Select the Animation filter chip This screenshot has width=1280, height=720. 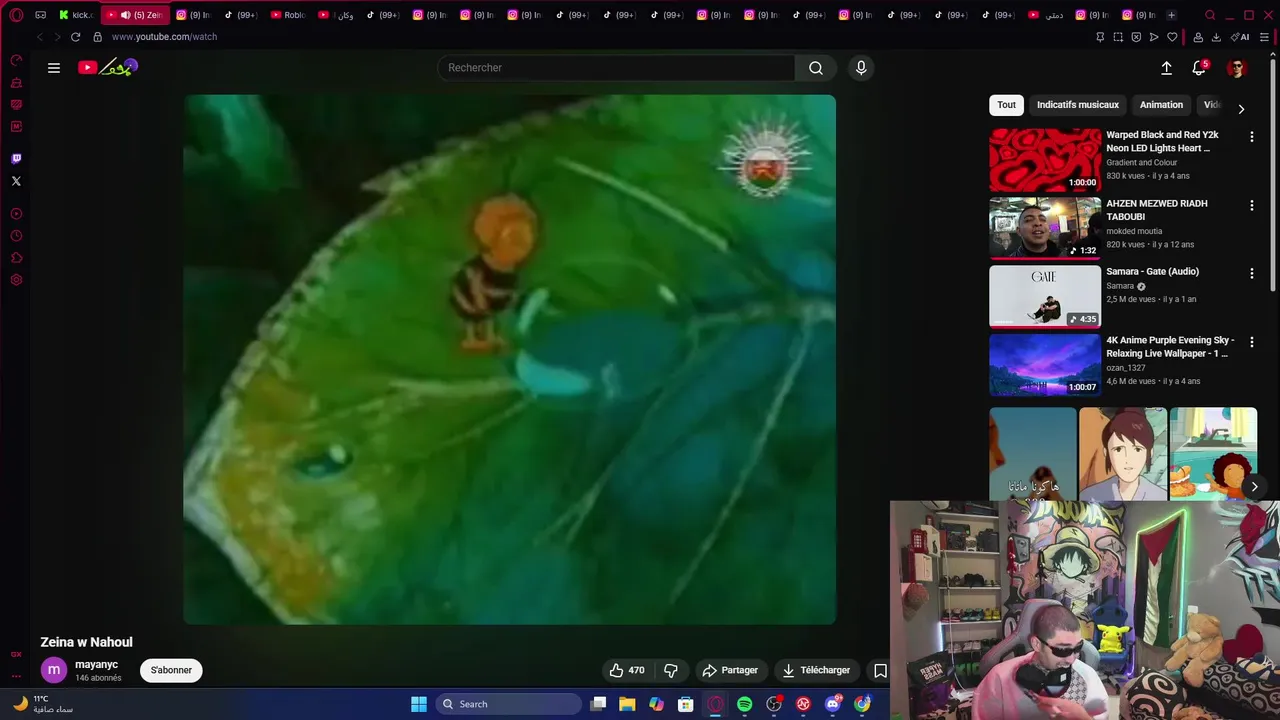click(x=1161, y=105)
